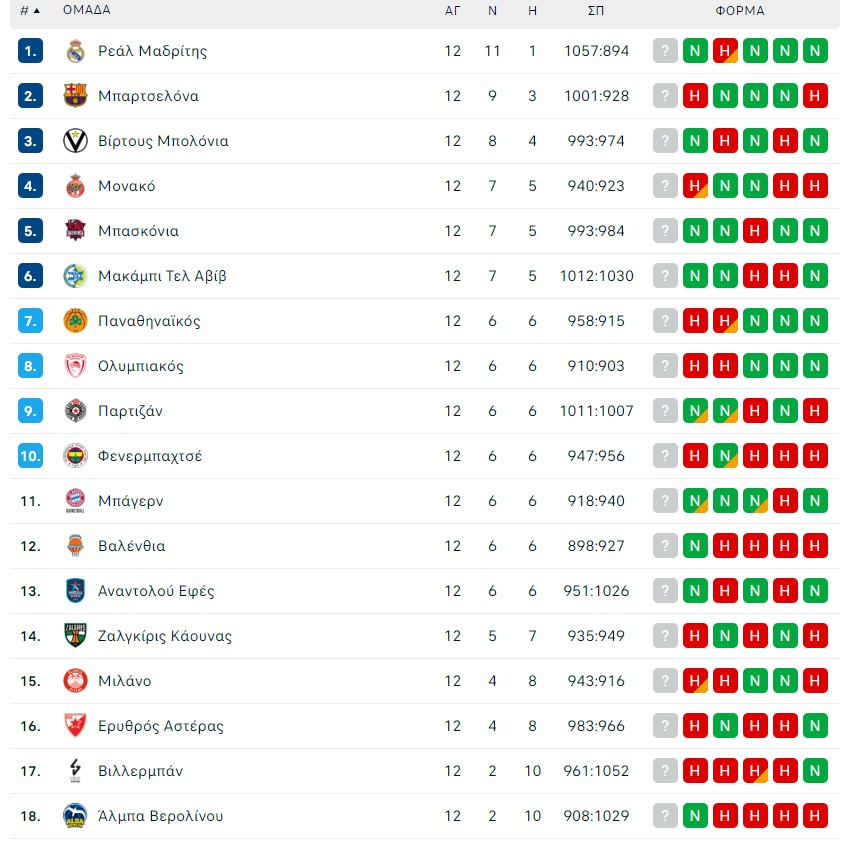The width and height of the screenshot is (848, 846).
Task: Click the Real Madrid team logo
Action: pos(75,51)
